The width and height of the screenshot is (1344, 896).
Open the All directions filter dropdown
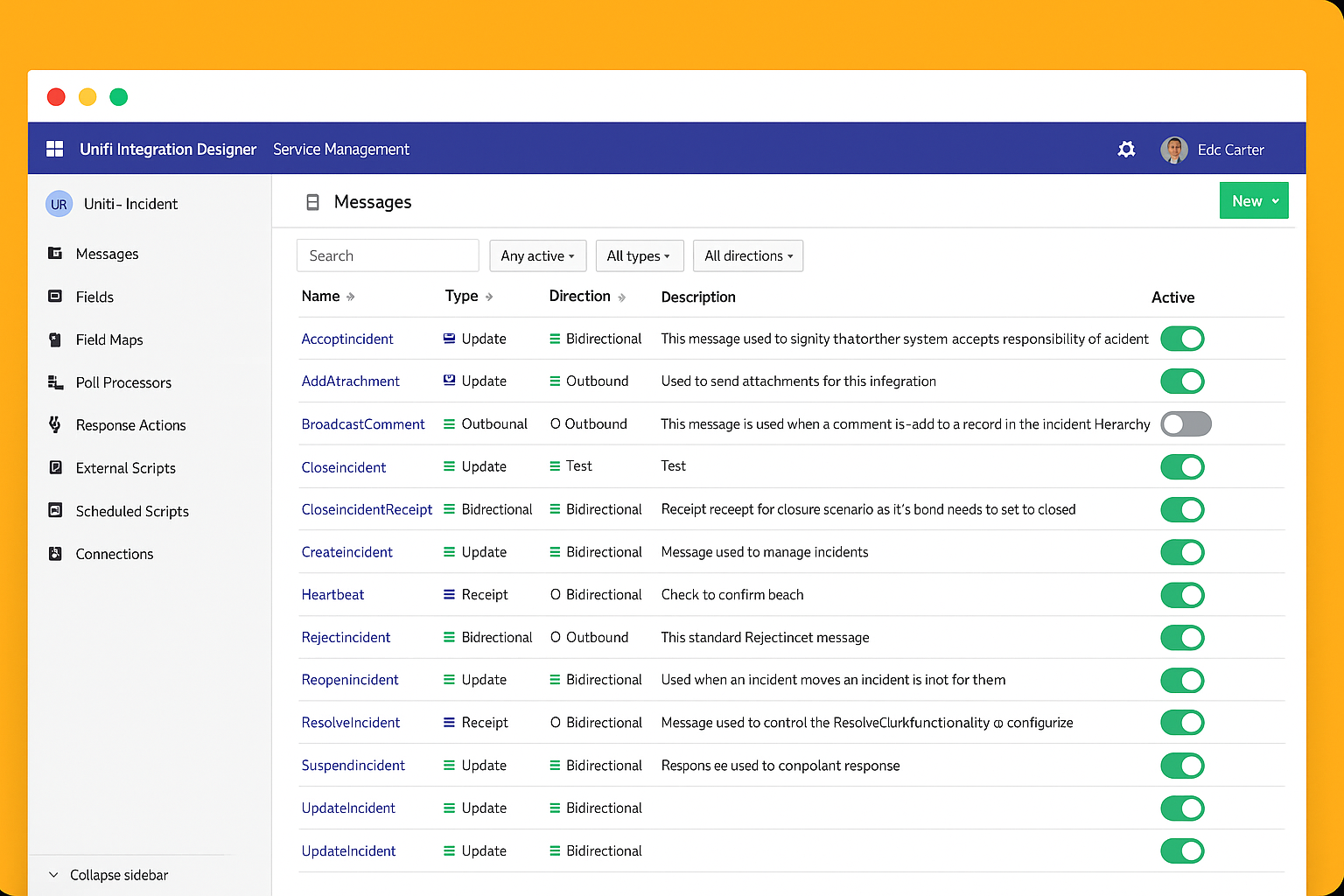coord(748,256)
